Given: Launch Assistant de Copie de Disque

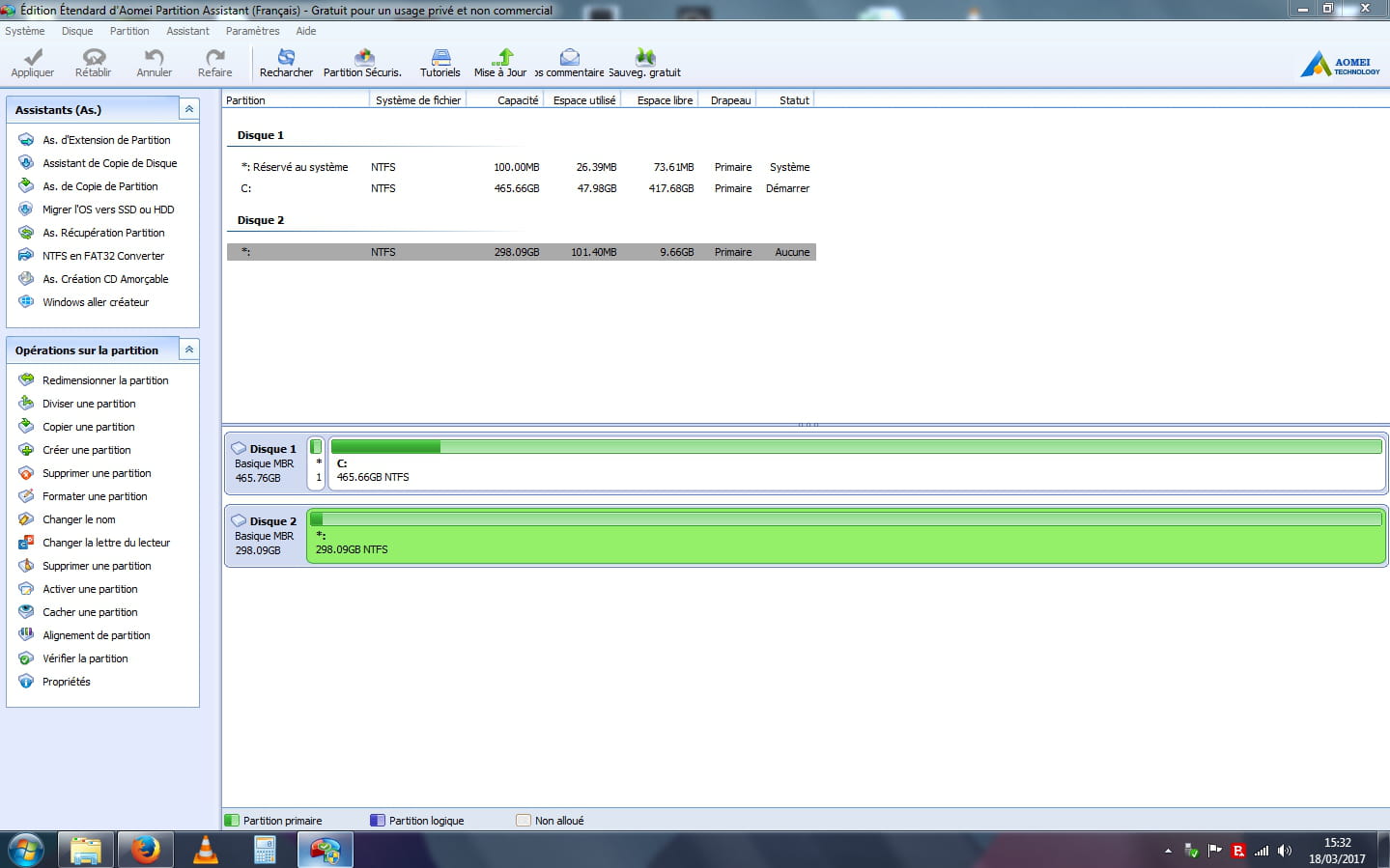Looking at the screenshot, I should pyautogui.click(x=109, y=163).
